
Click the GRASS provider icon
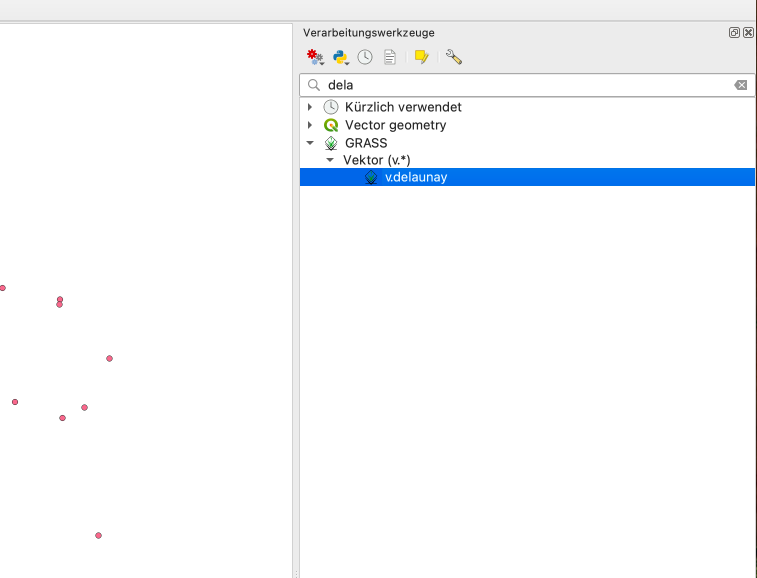[331, 143]
